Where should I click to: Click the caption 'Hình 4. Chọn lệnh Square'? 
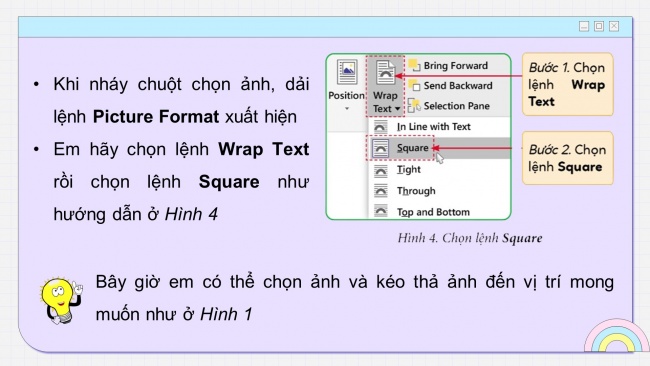pyautogui.click(x=470, y=238)
